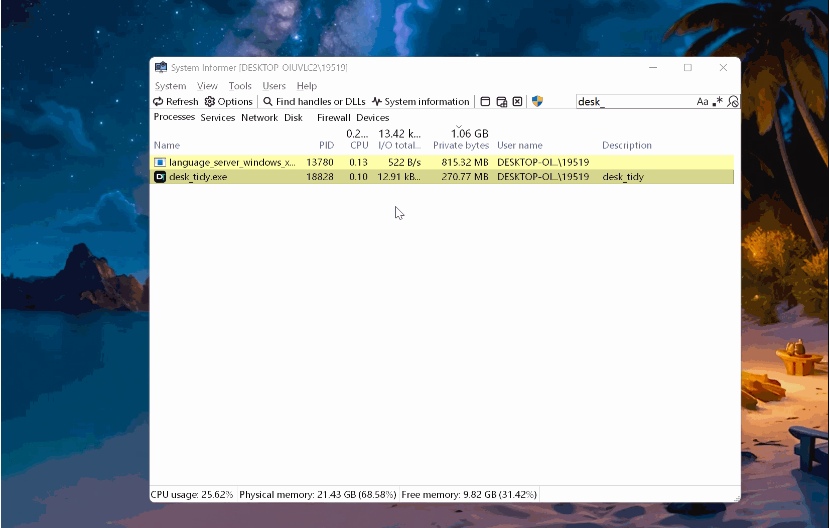Click Physical memory status bar entry
This screenshot has height=528, width=829.
click(x=317, y=495)
